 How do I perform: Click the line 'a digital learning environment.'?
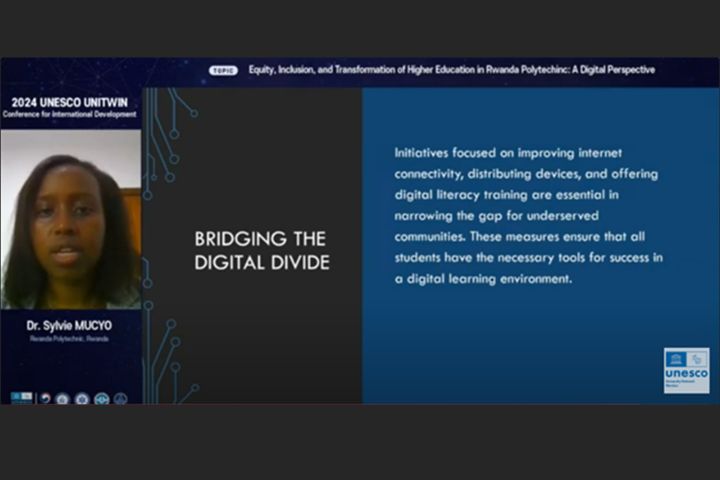pyautogui.click(x=484, y=279)
